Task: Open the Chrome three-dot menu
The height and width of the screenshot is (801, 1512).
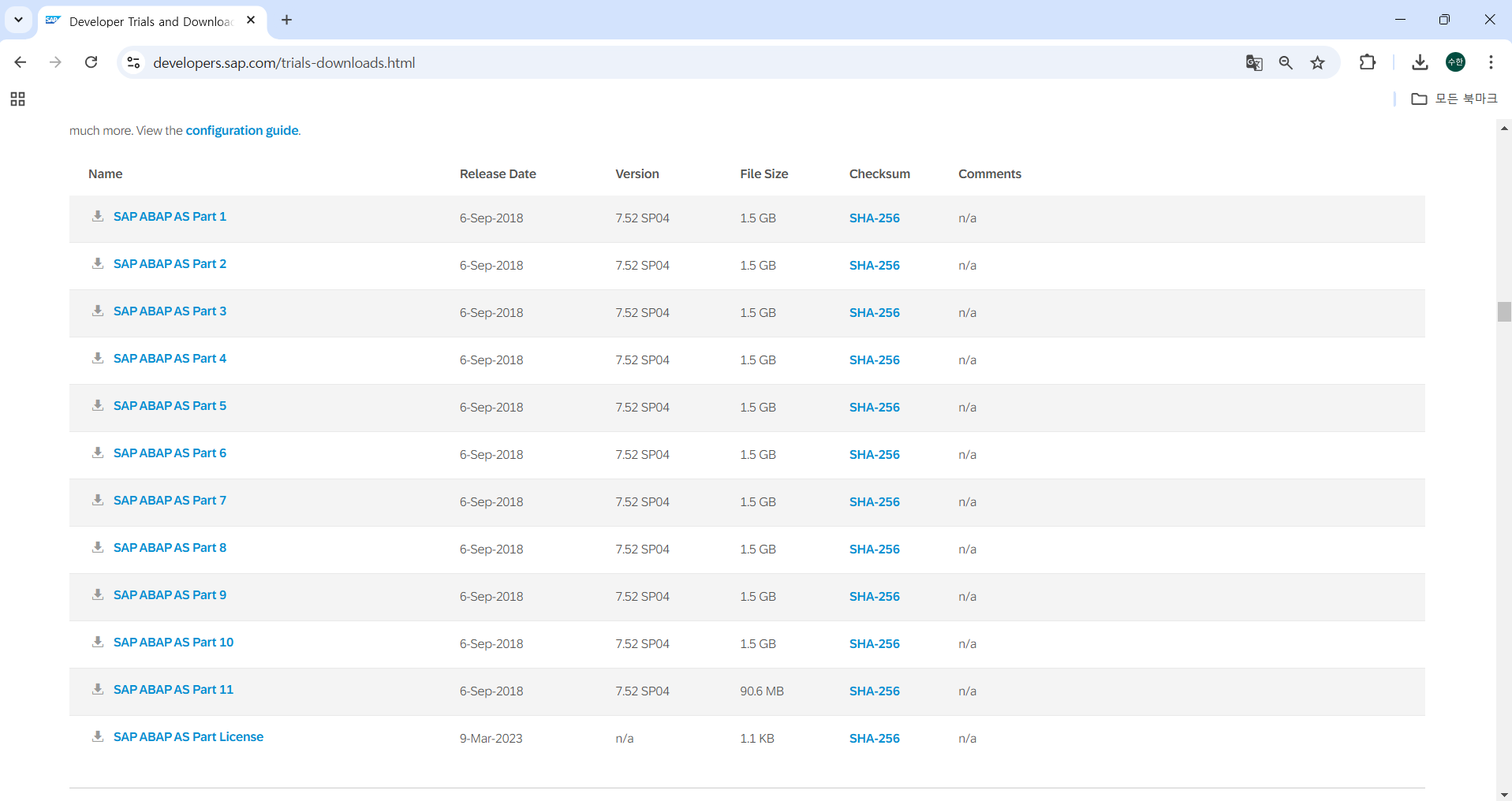Action: [1491, 62]
